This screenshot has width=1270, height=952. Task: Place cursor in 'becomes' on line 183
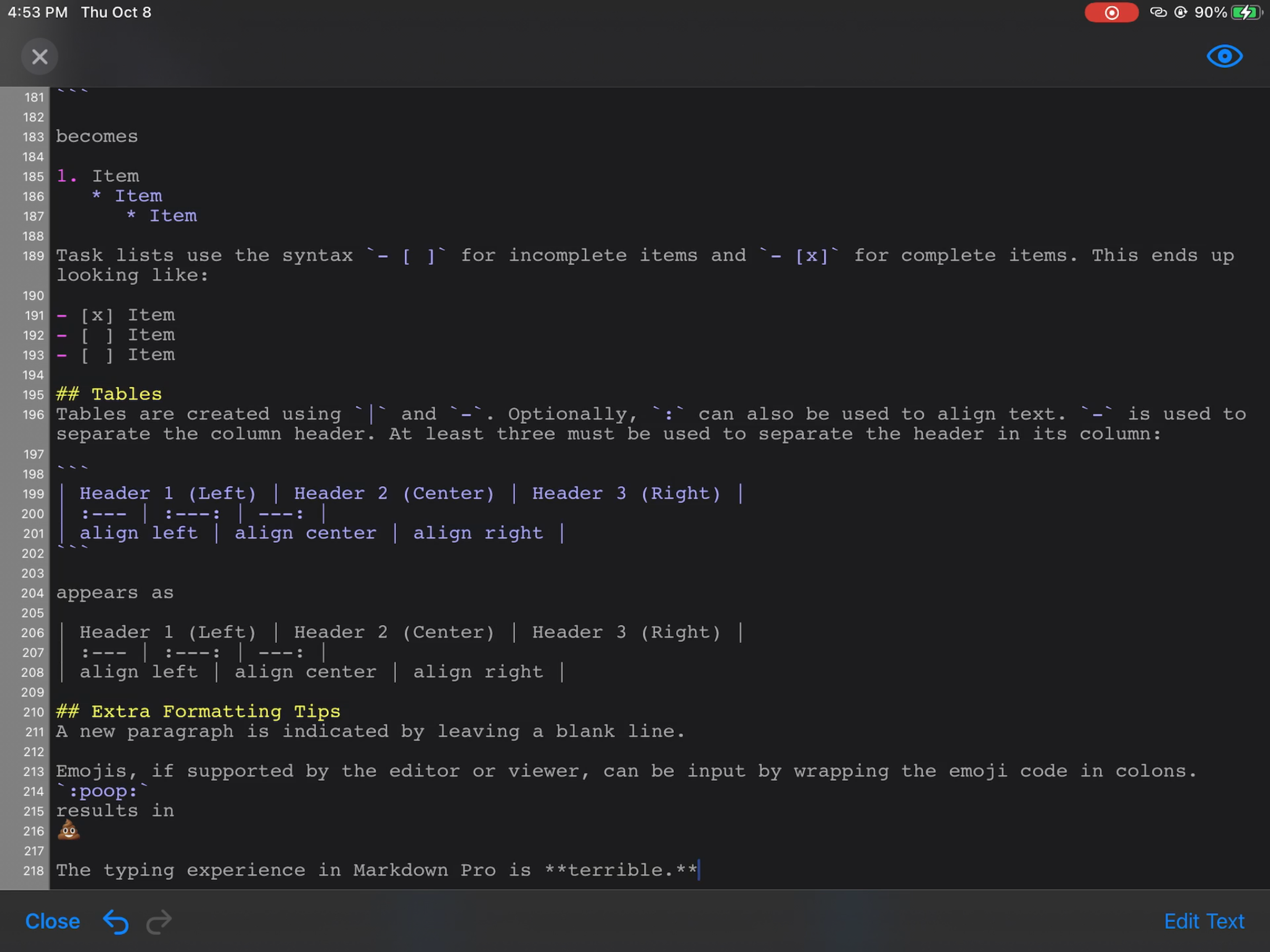97,136
